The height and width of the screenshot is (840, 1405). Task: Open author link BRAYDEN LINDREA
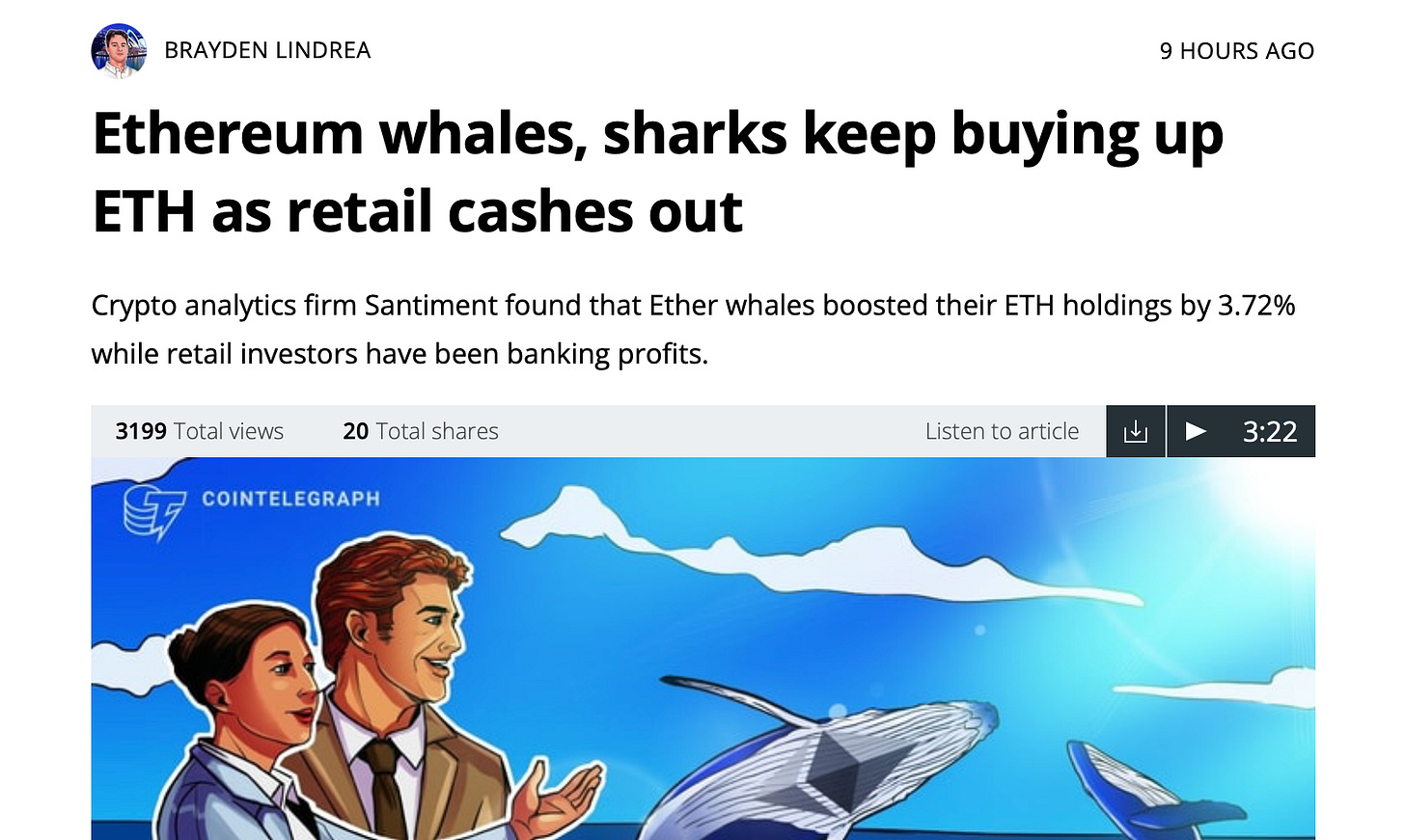[x=267, y=50]
